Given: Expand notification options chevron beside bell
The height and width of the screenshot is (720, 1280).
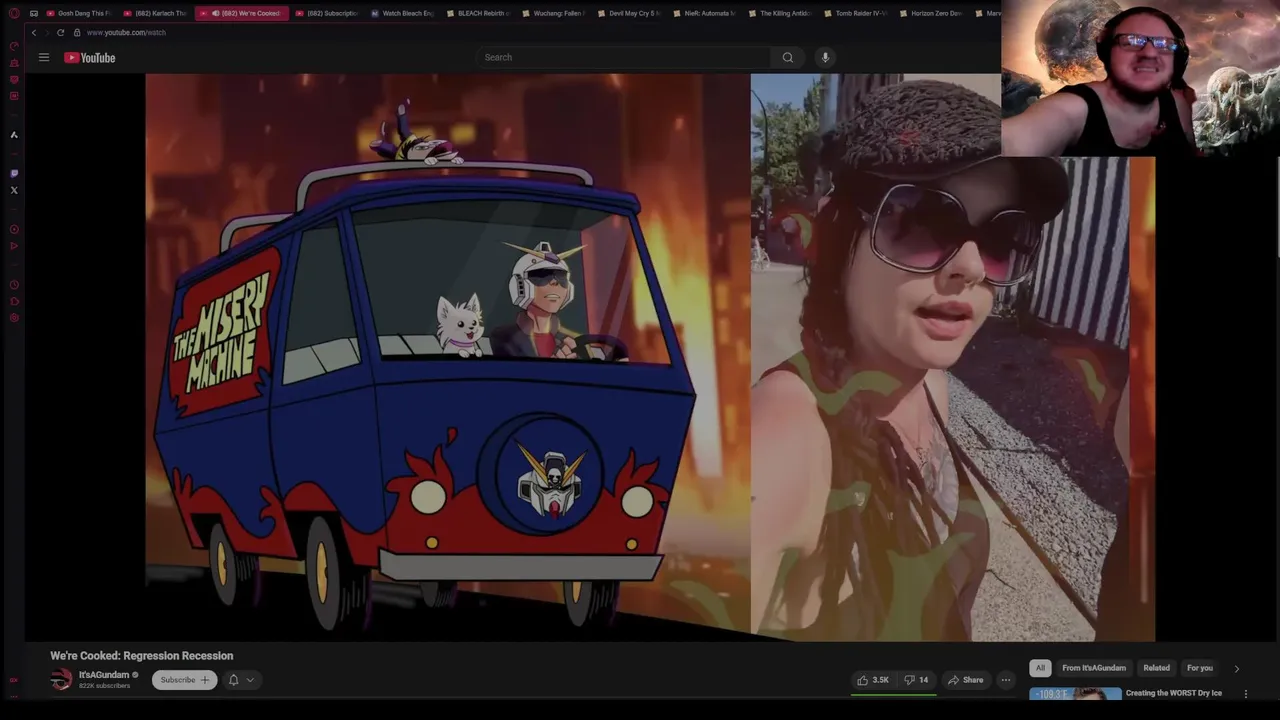Looking at the screenshot, I should pyautogui.click(x=250, y=680).
